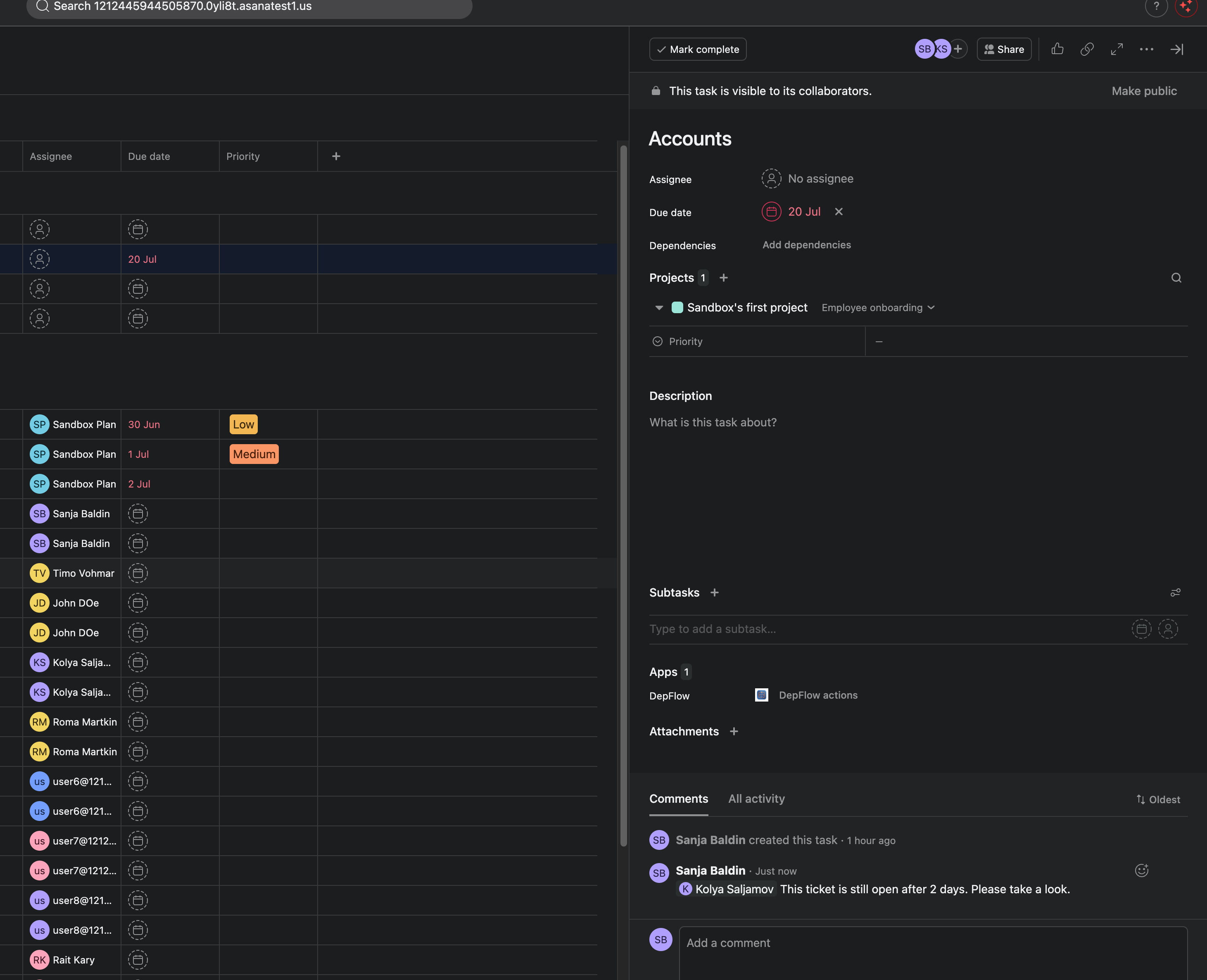This screenshot has width=1207, height=980.
Task: Click Timo Vohmar assignee cell
Action: (x=71, y=573)
